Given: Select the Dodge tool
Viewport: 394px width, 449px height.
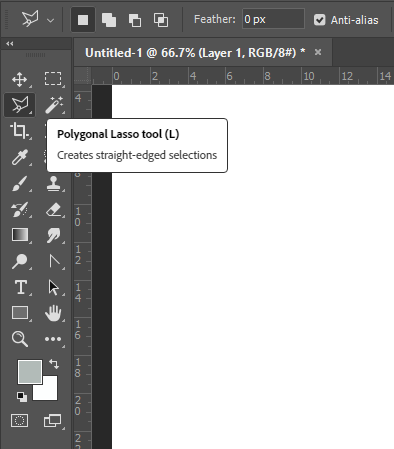Looking at the screenshot, I should point(19,261).
